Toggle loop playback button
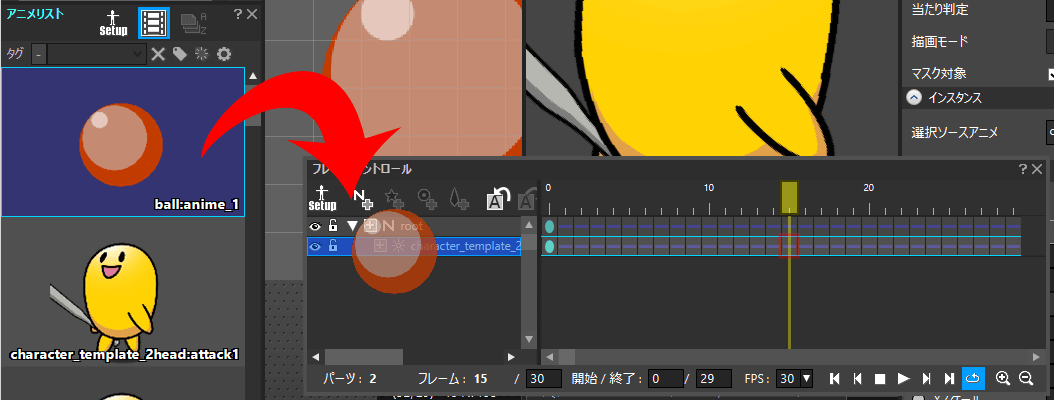Image resolution: width=1054 pixels, height=400 pixels. [x=973, y=378]
